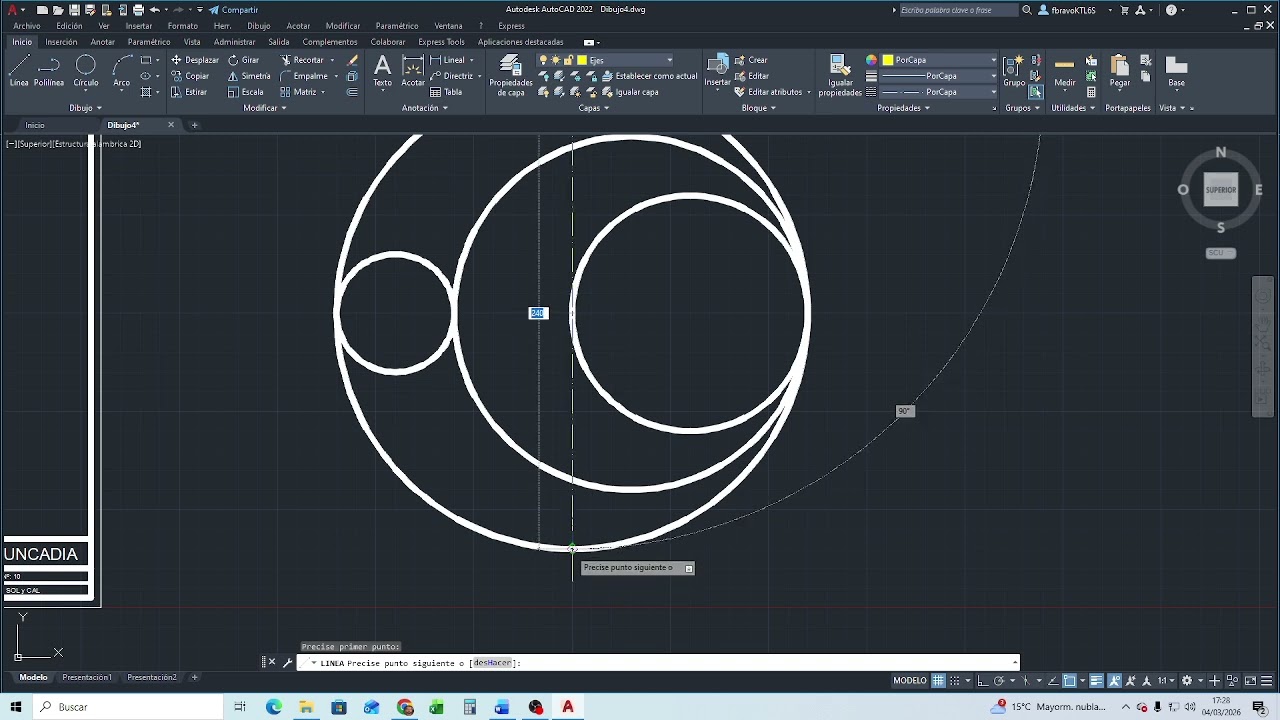Insert a Tabla from Anotación panel
The height and width of the screenshot is (720, 1280).
446,92
